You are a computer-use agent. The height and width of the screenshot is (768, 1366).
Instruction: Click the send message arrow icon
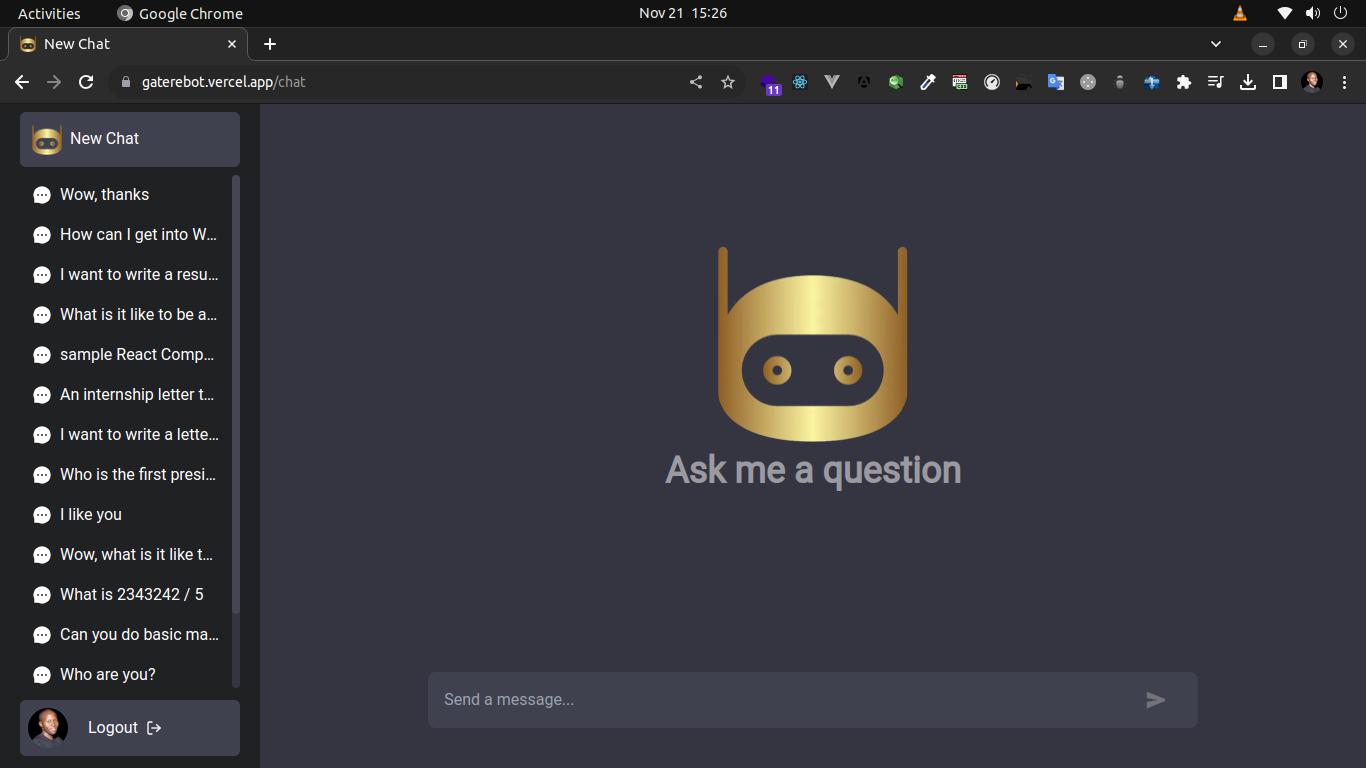click(x=1155, y=700)
